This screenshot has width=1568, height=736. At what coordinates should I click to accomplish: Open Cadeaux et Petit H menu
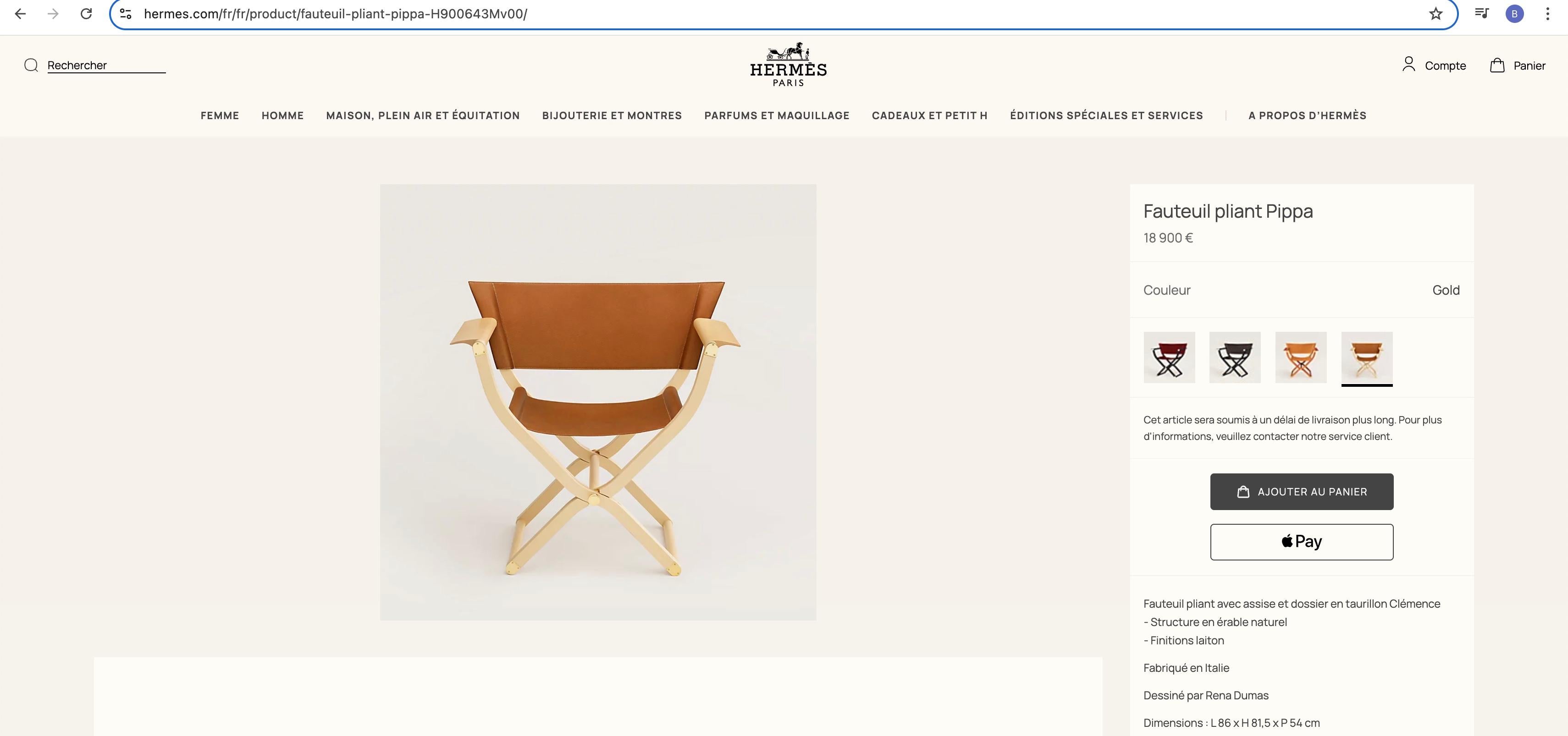929,115
